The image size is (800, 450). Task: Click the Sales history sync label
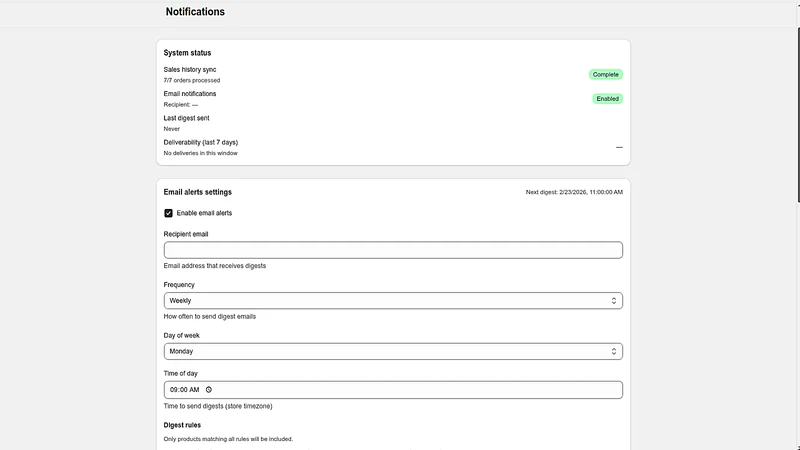(190, 69)
